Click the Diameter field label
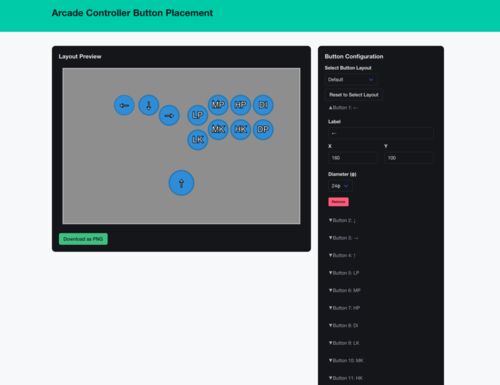Viewport: 500px width, 385px height. coord(342,174)
